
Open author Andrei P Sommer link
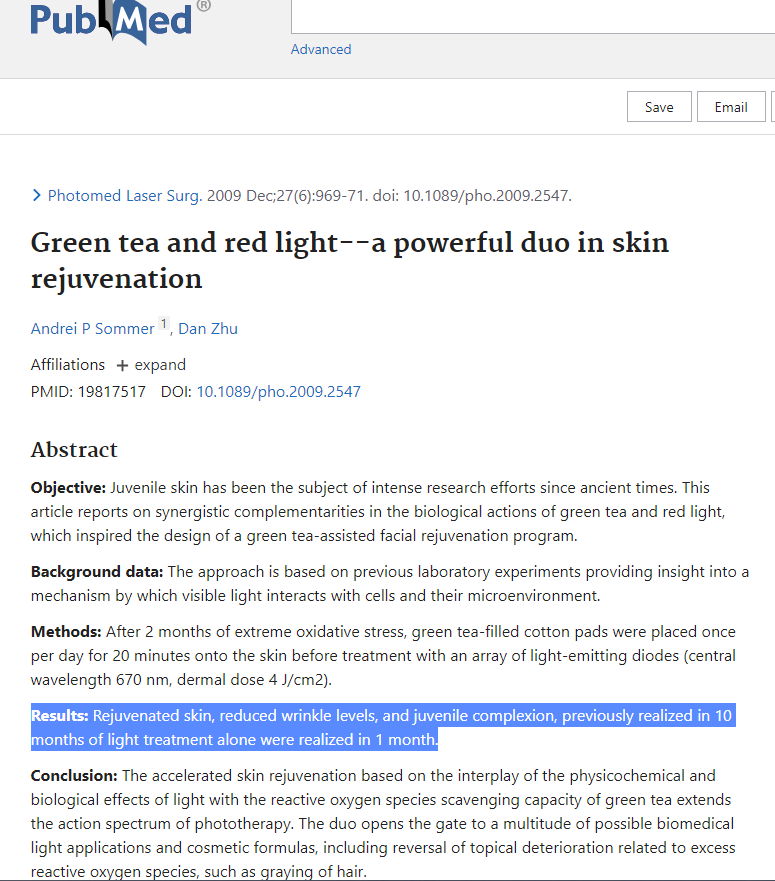(x=92, y=329)
